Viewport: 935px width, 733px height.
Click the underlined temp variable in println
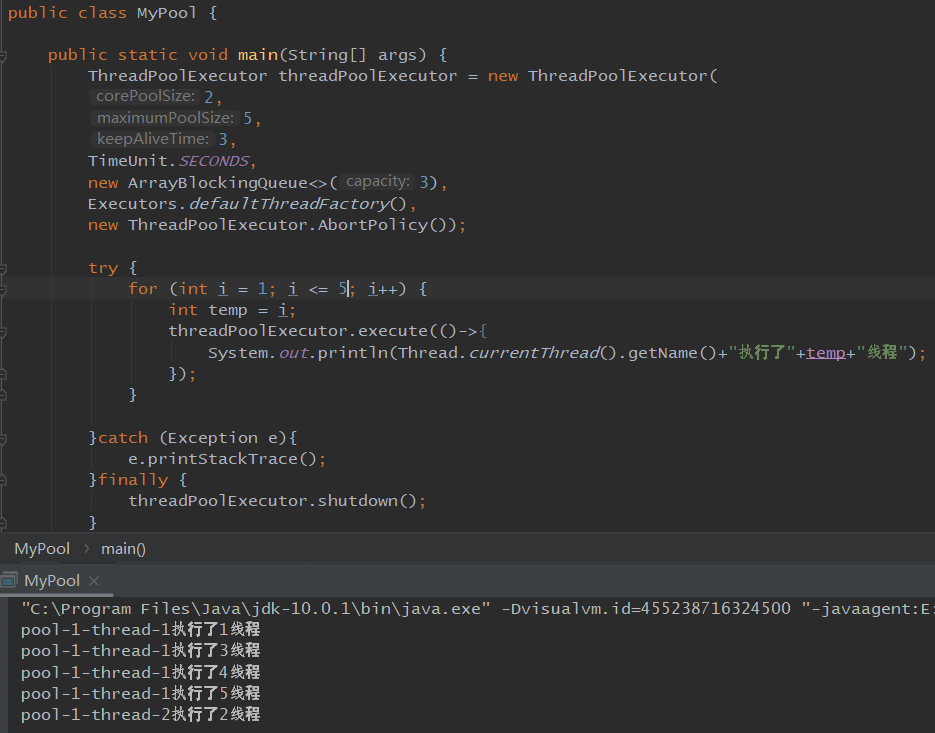(x=826, y=353)
